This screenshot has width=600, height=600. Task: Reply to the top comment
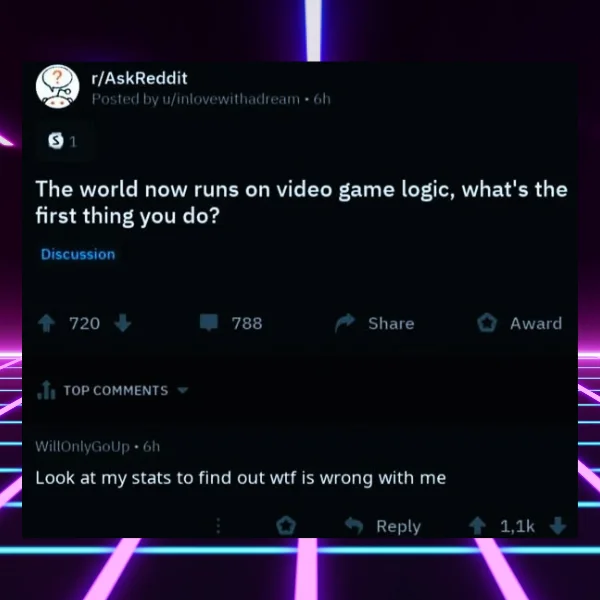click(x=383, y=526)
